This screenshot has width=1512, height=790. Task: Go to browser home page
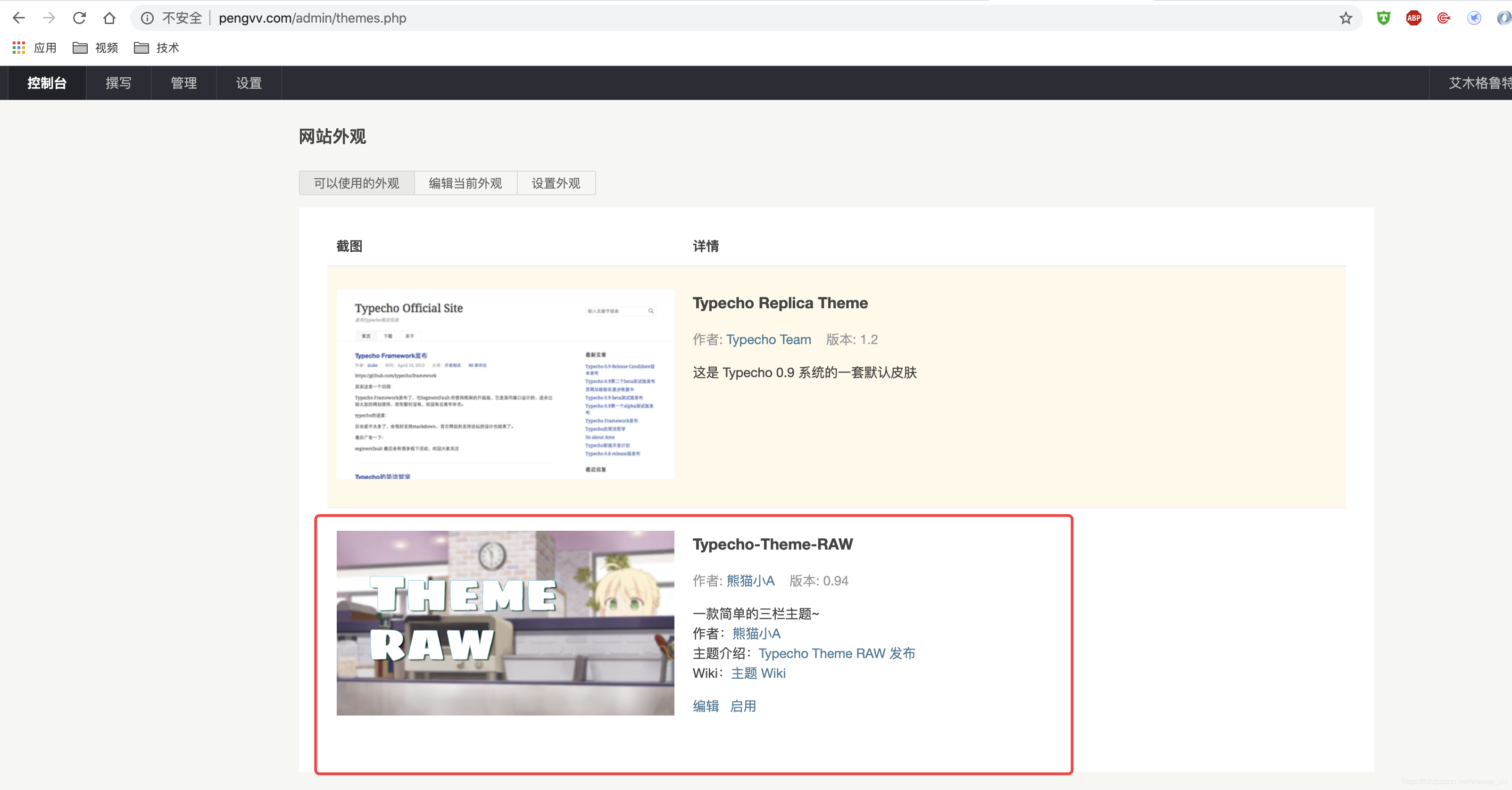109,18
